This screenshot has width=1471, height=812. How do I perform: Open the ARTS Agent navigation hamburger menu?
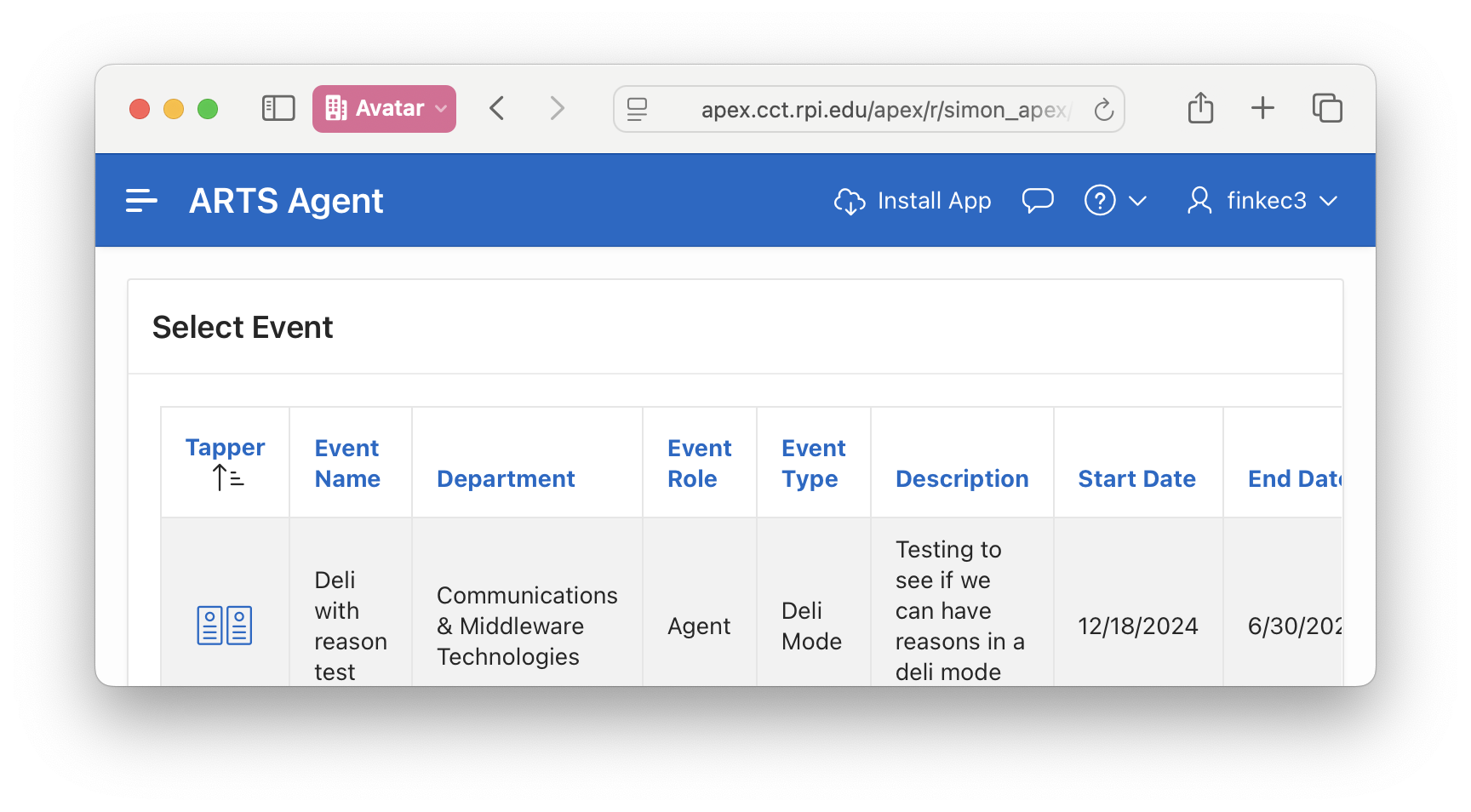(141, 201)
